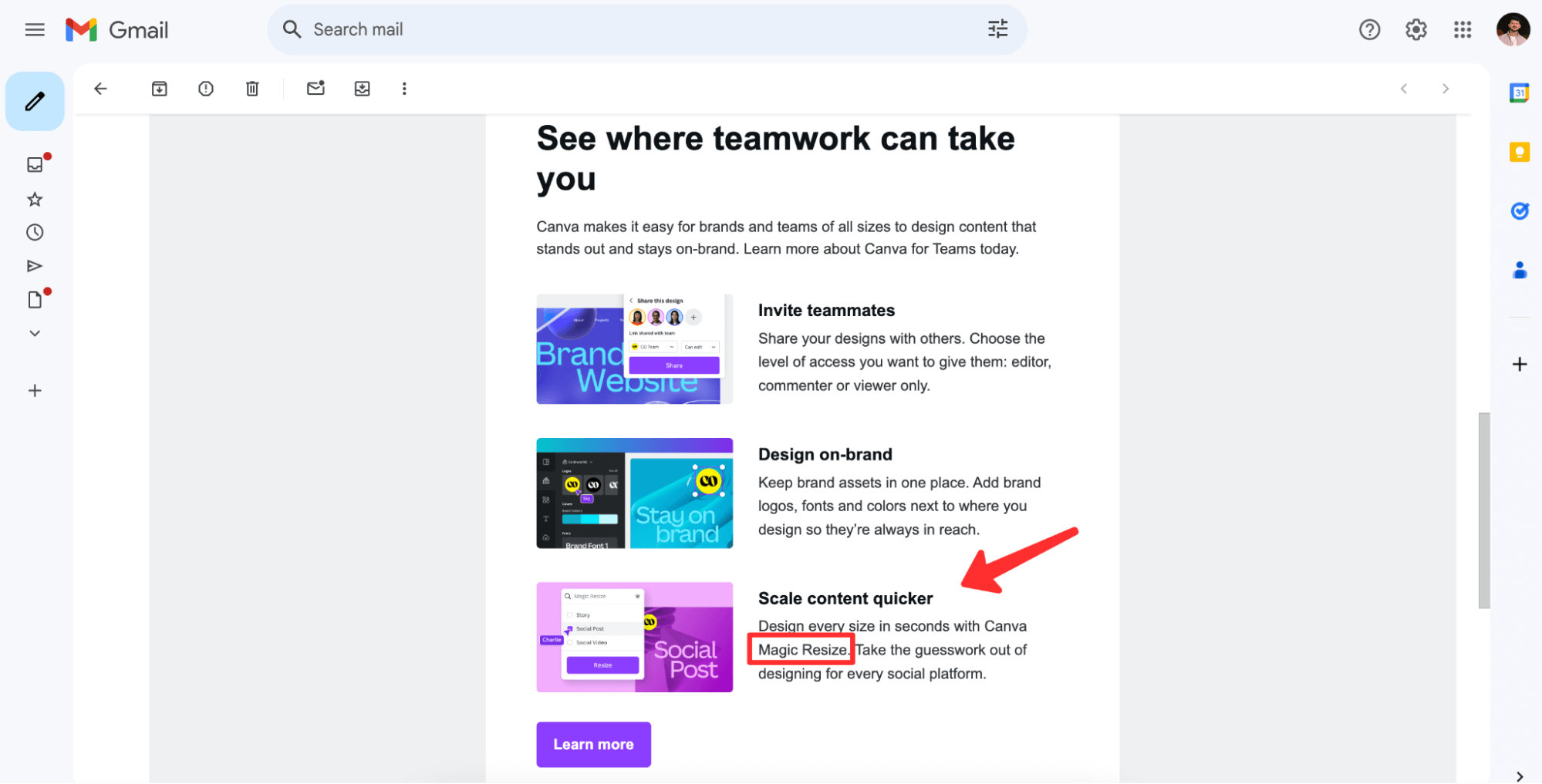The height and width of the screenshot is (784, 1542).
Task: Open More options three-dot menu
Action: 404,89
